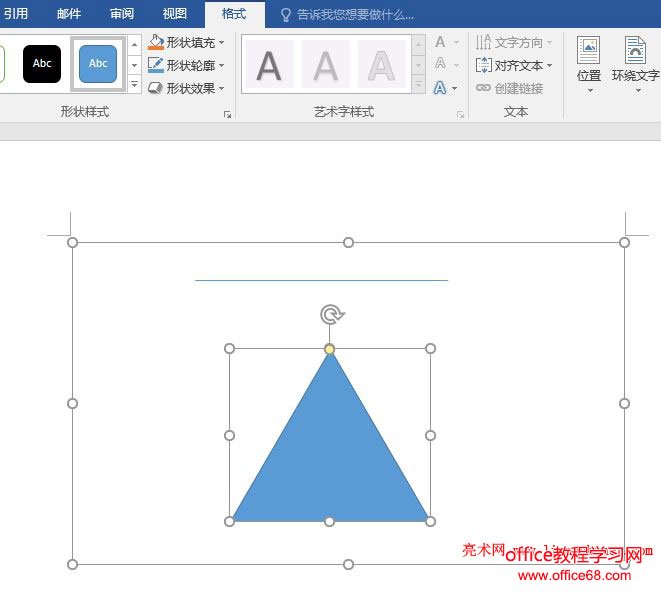Click canvas bottom-left corner handle
Screen dimensions: 661x592
pos(73,564)
